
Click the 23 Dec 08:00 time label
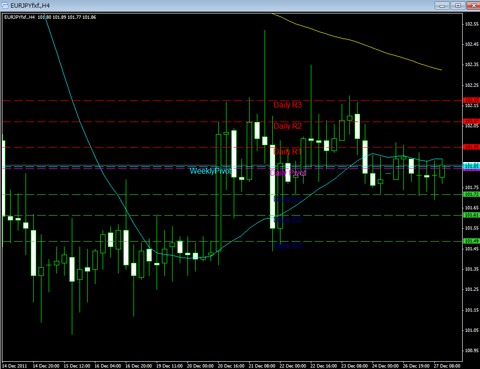[355, 366]
